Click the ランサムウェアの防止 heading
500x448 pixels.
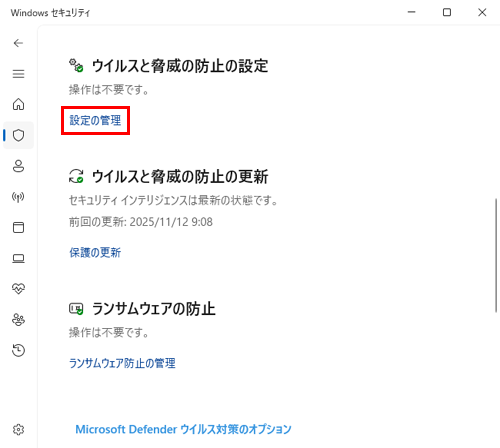(x=154, y=309)
